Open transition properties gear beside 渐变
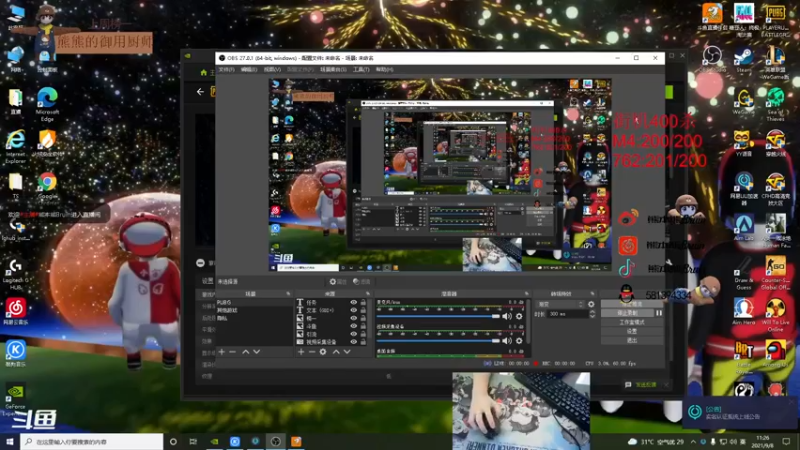The height and width of the screenshot is (450, 800). 591,304
